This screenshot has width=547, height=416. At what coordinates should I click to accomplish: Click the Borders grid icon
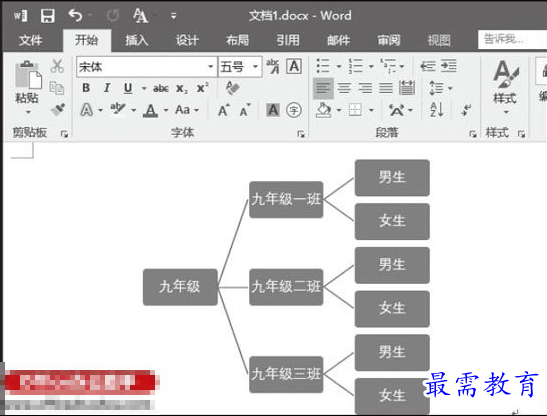pos(355,110)
